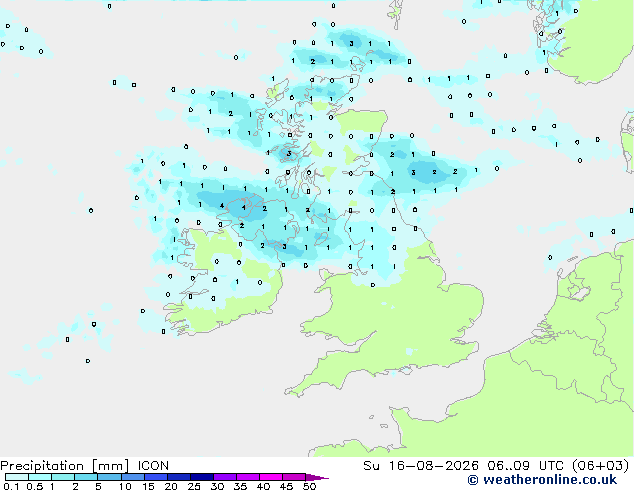
Task: Click the 5–10 mm legend color swatch
Action: pos(109,477)
